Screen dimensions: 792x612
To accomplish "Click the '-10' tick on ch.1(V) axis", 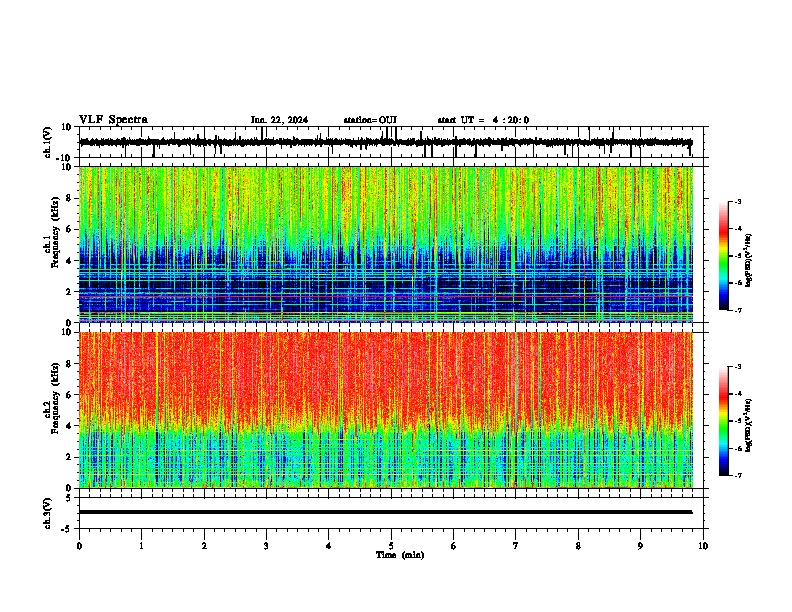I will (x=64, y=158).
